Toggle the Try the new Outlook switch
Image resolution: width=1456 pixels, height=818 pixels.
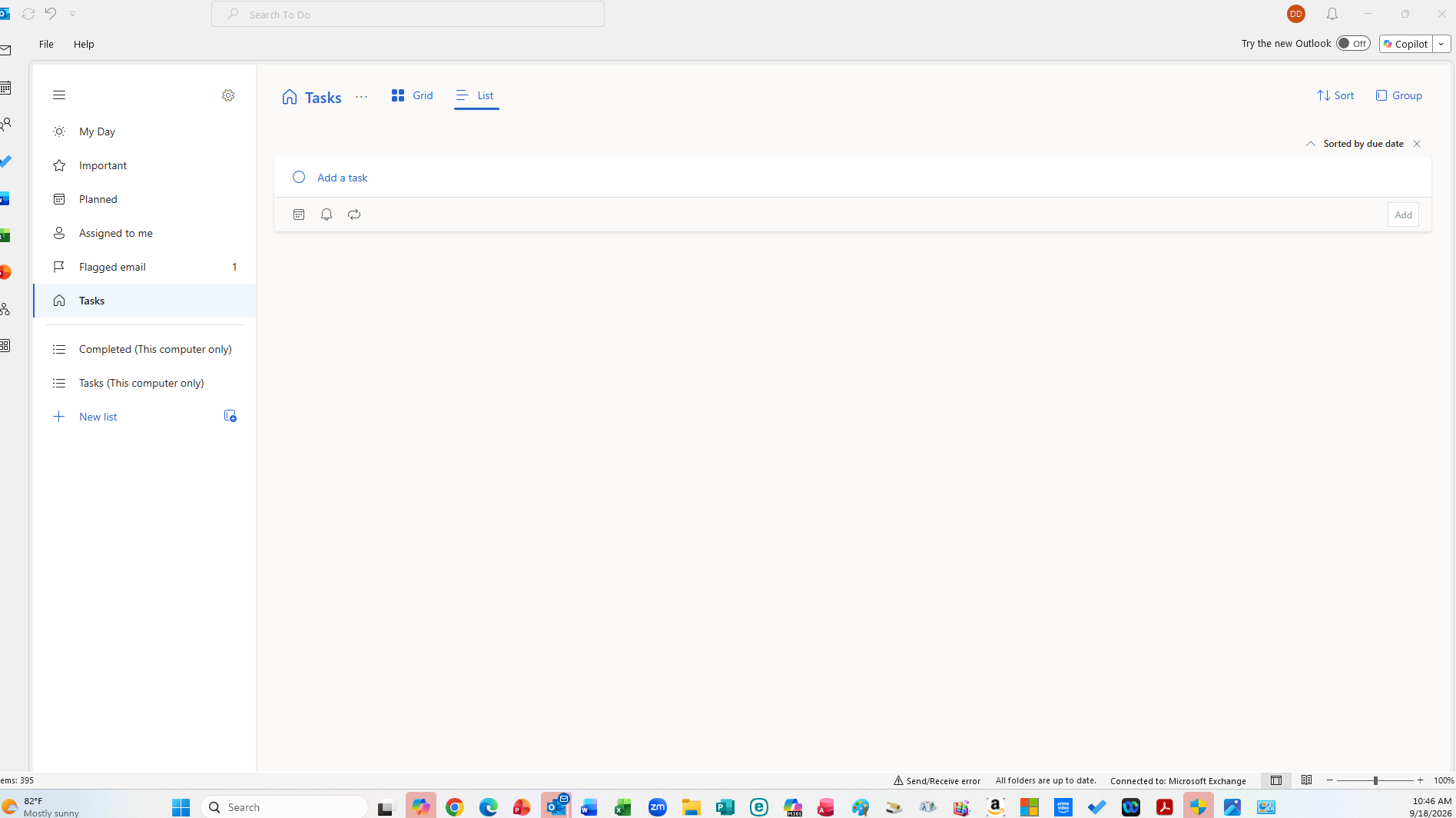(x=1352, y=44)
